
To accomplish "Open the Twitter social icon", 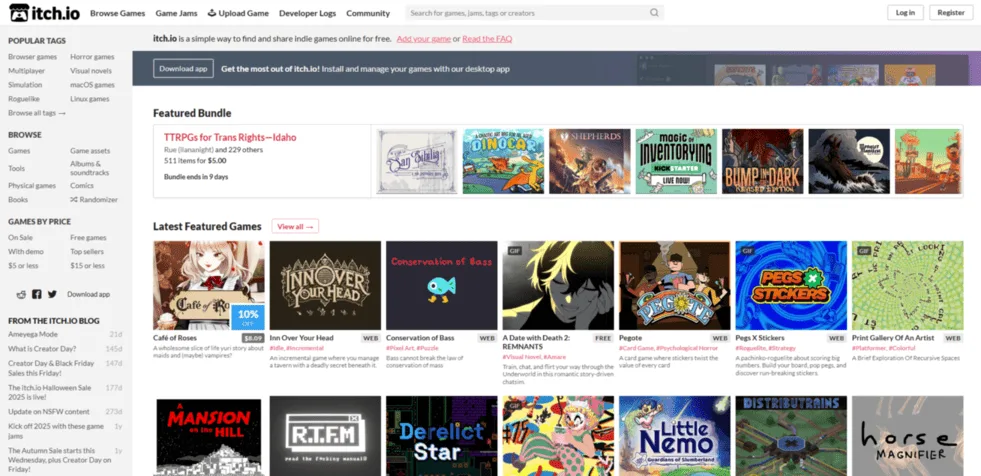I will coord(52,294).
